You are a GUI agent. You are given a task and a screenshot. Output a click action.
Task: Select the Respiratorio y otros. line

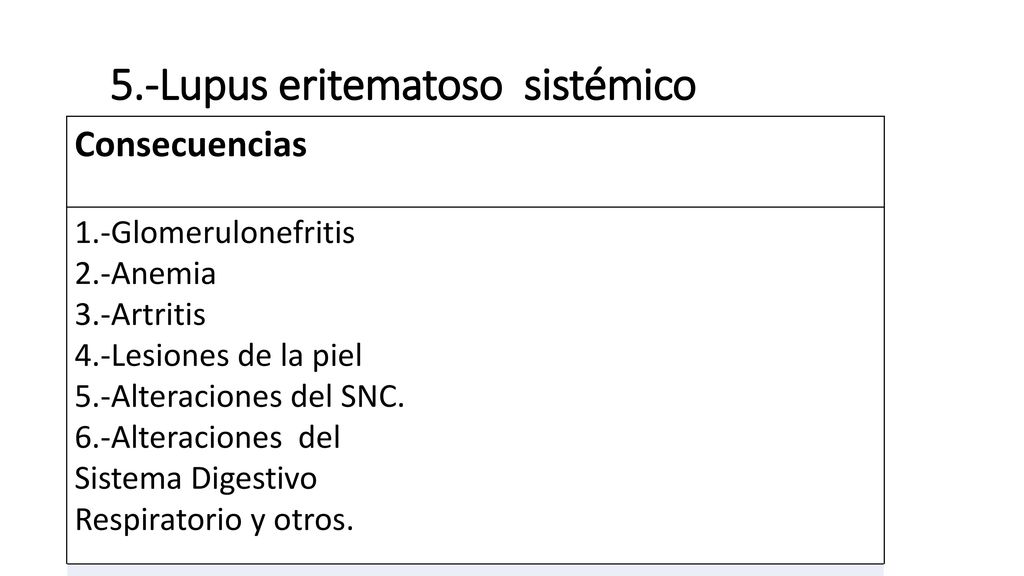tap(214, 520)
